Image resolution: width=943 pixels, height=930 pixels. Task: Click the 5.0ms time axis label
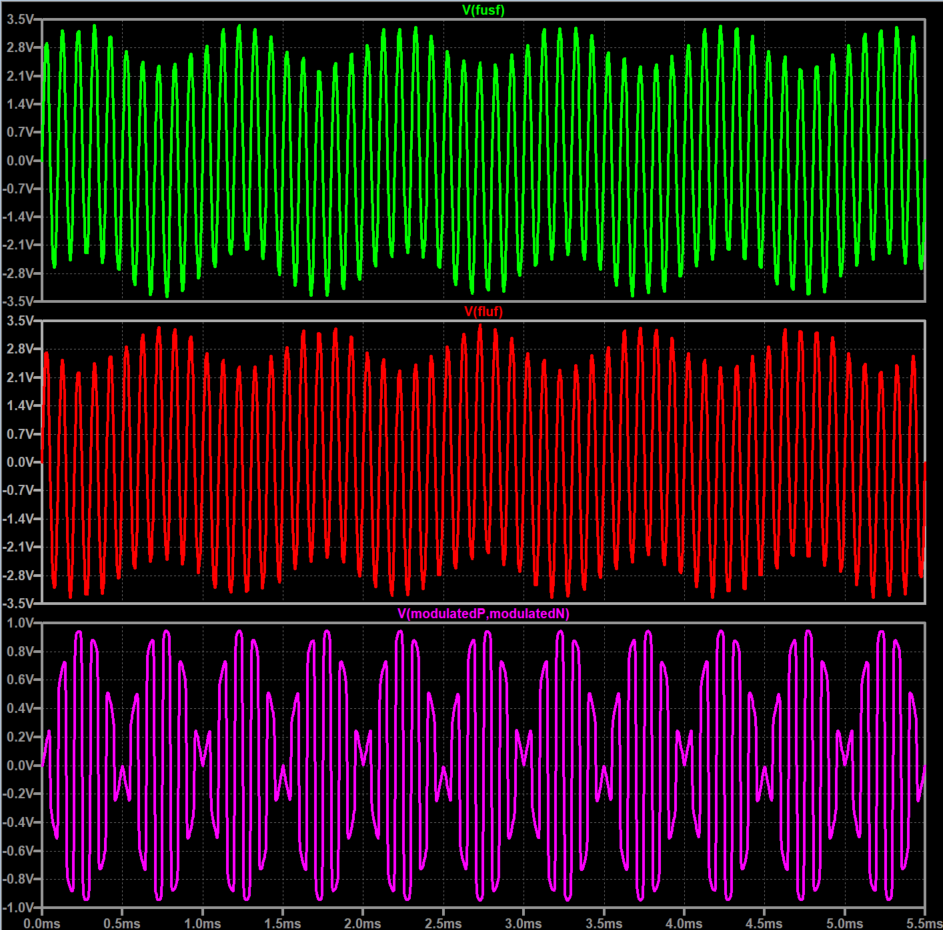point(844,923)
